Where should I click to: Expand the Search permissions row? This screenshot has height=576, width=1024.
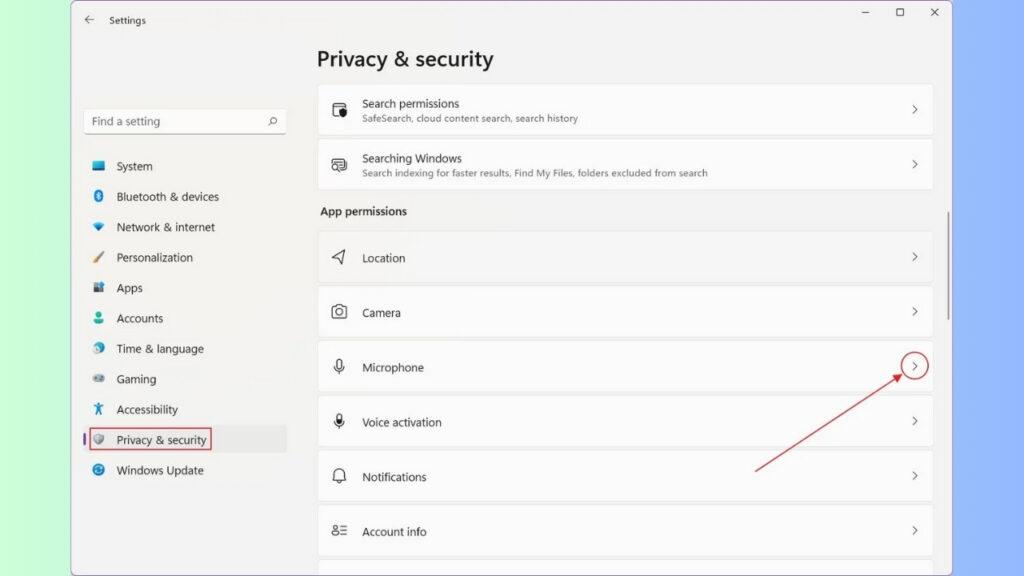[x=914, y=109]
